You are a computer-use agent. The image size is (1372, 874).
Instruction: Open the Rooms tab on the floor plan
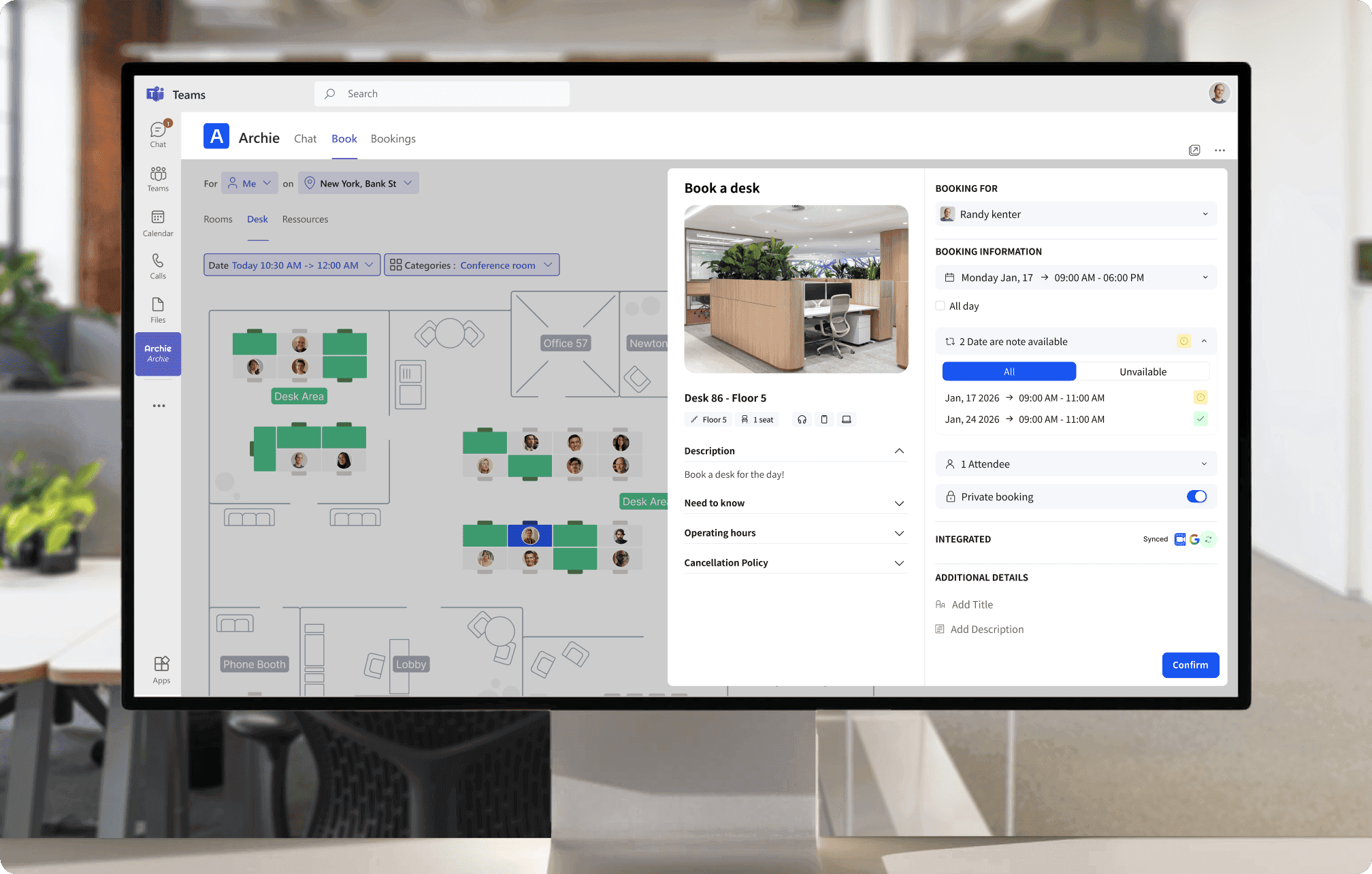[218, 218]
